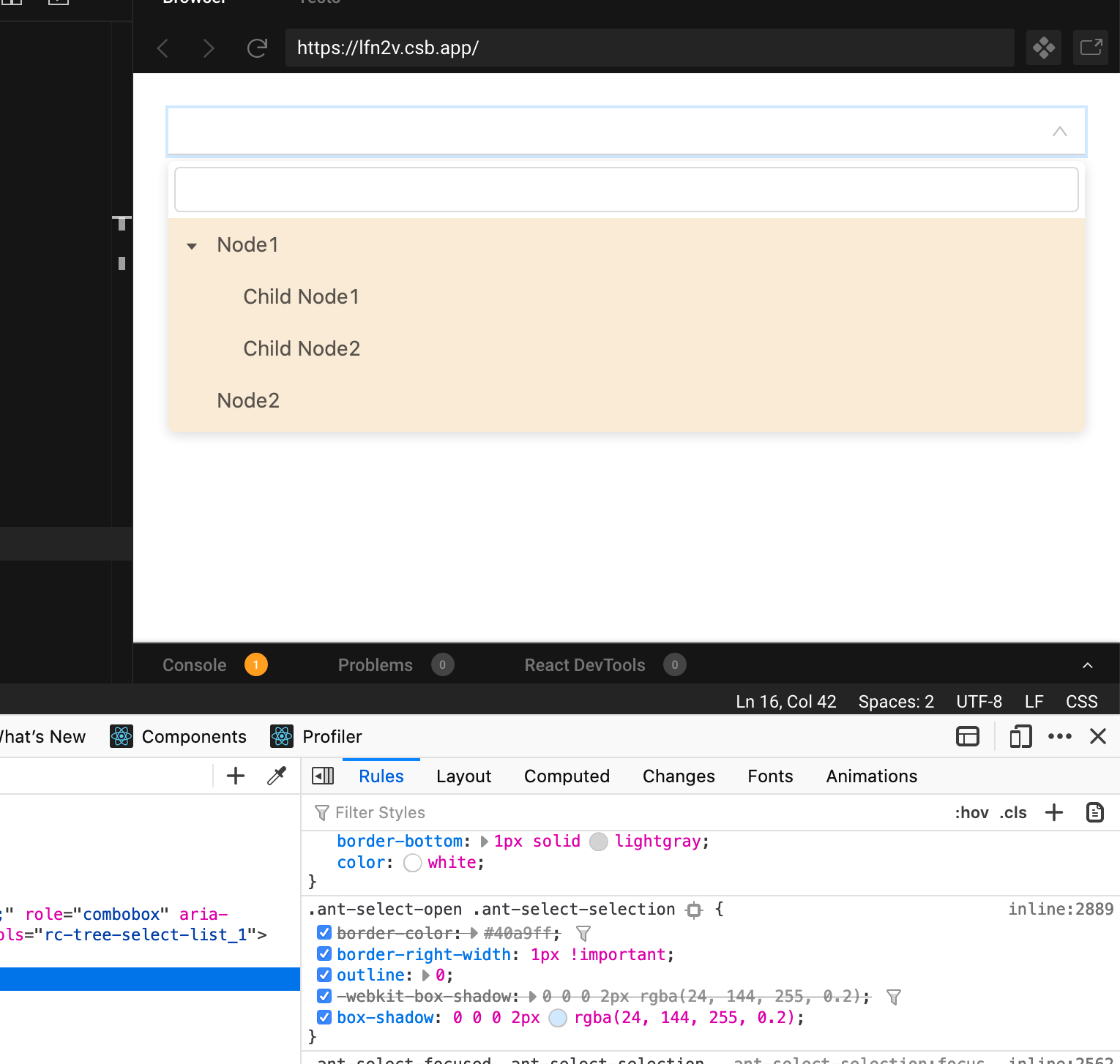Click the copy-all-changes clipboard icon

[x=1094, y=812]
